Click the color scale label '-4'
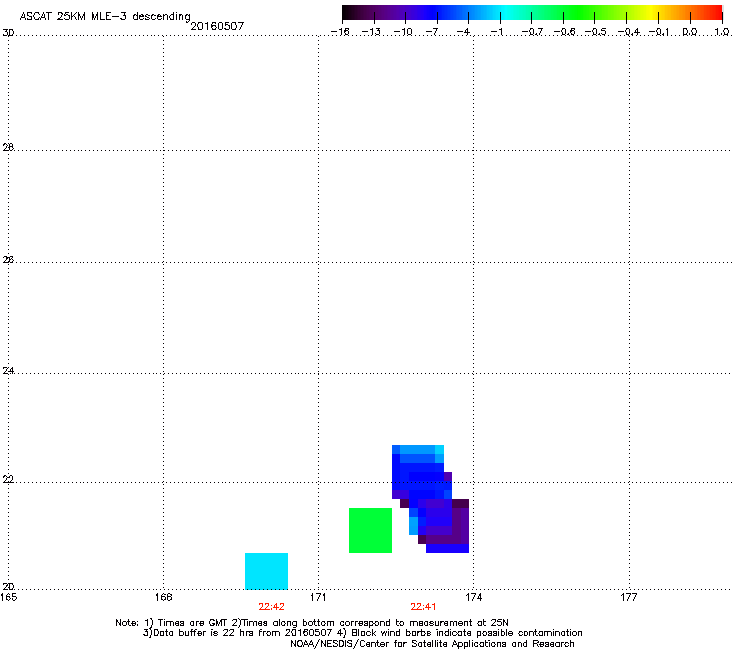This screenshot has width=740, height=650. (463, 32)
